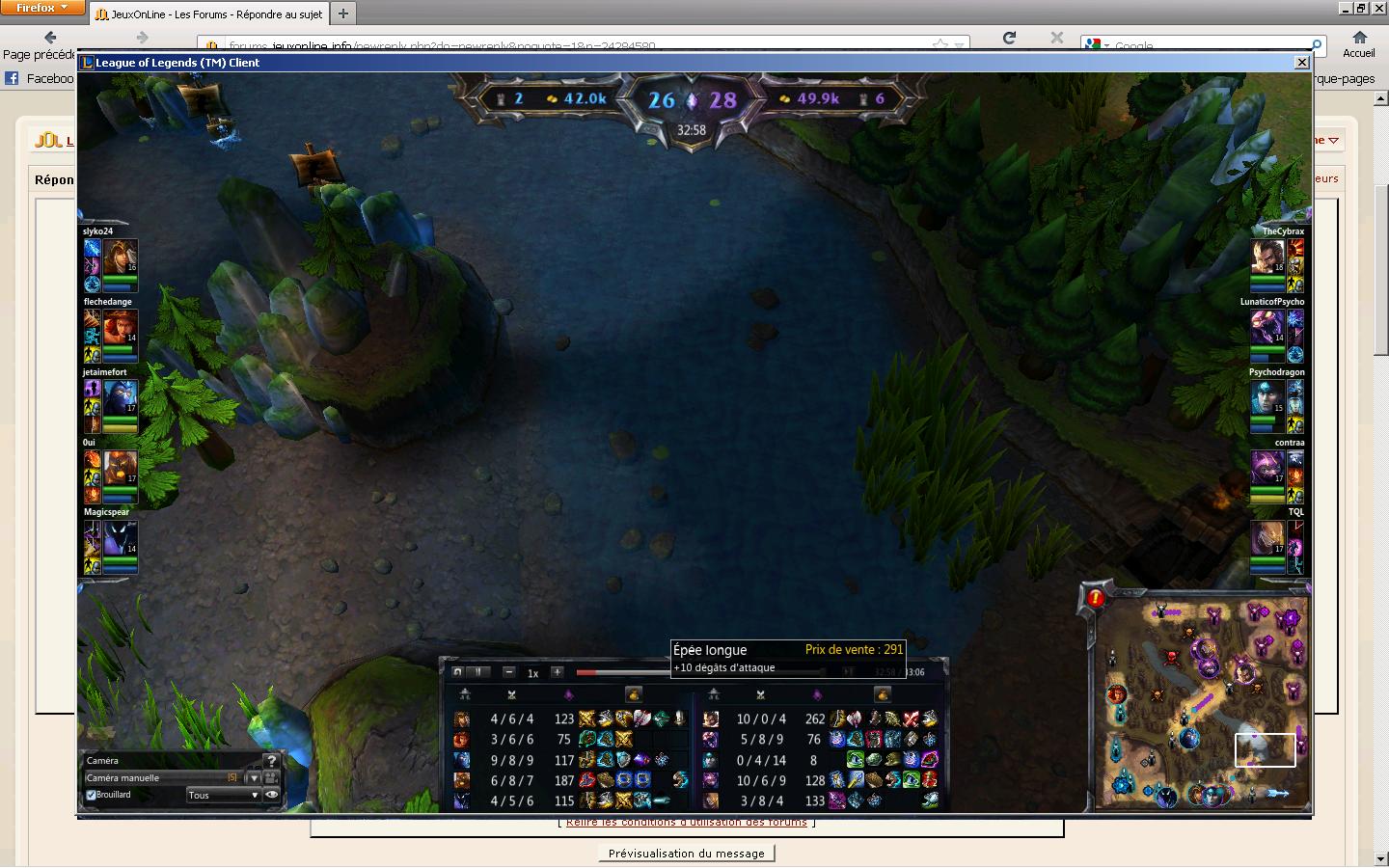The height and width of the screenshot is (868, 1389).
Task: Click the red alert icon above minimap
Action: (1095, 598)
